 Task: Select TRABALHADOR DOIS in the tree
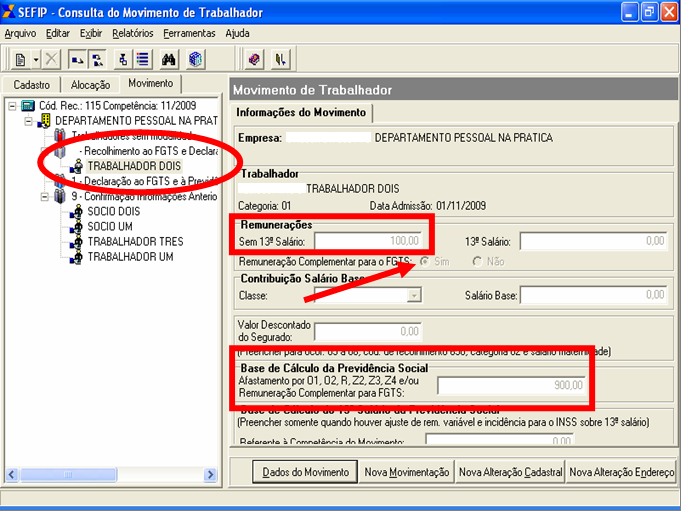click(134, 166)
